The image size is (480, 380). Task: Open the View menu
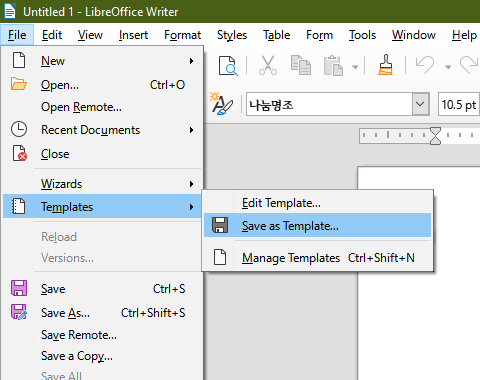90,35
